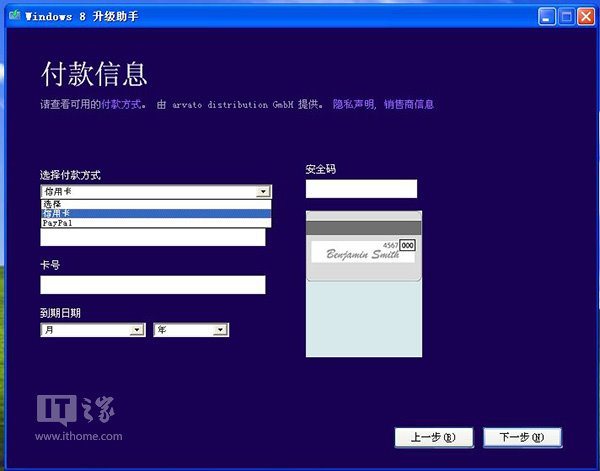Click the 卡号 card number input field
The width and height of the screenshot is (600, 471).
point(153,285)
